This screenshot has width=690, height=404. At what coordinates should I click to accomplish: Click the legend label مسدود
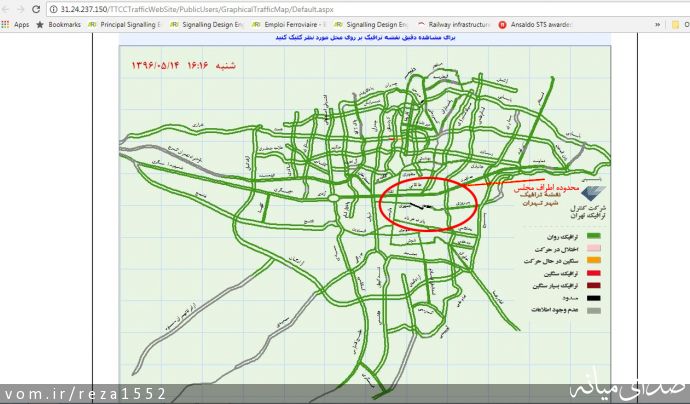pos(569,298)
